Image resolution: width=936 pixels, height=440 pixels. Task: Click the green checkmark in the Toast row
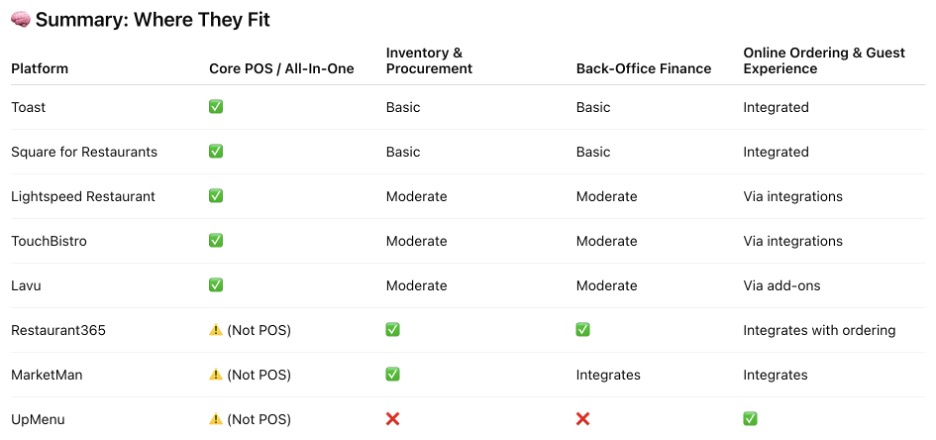click(216, 107)
